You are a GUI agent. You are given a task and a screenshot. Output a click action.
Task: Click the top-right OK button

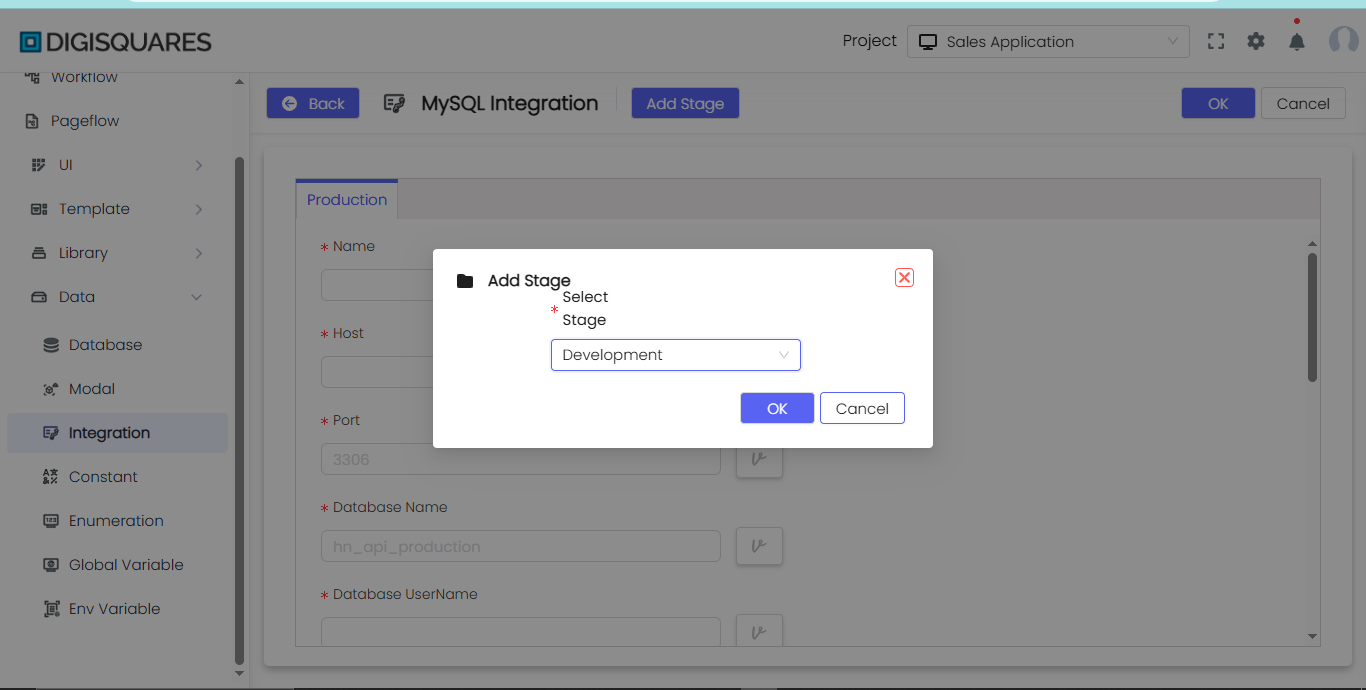click(1218, 103)
